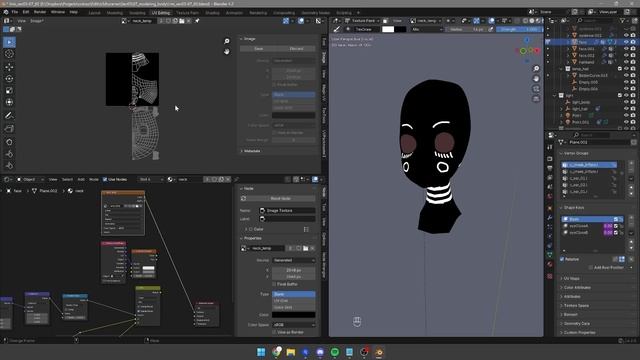Select the Rotate tool in UV editor

click(x=9, y=79)
